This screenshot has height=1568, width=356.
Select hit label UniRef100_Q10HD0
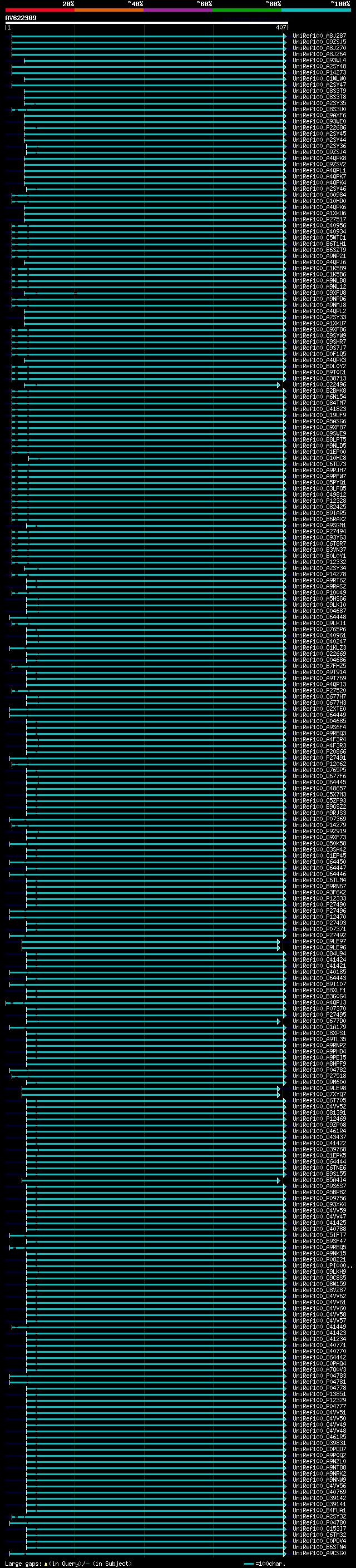[319, 201]
